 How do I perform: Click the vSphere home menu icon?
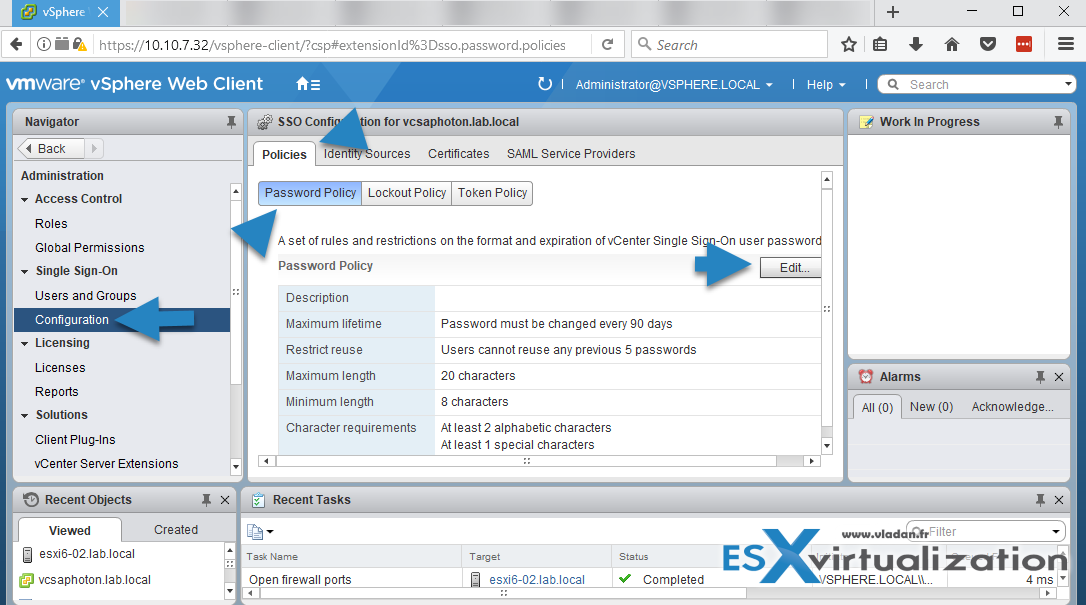pos(308,84)
